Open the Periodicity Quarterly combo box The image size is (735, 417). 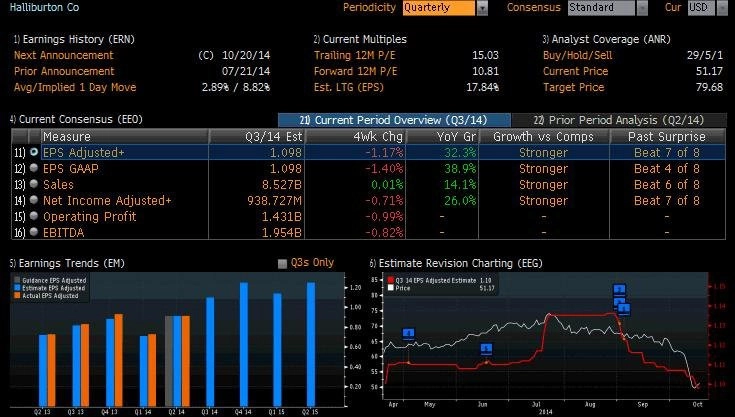pyautogui.click(x=439, y=7)
